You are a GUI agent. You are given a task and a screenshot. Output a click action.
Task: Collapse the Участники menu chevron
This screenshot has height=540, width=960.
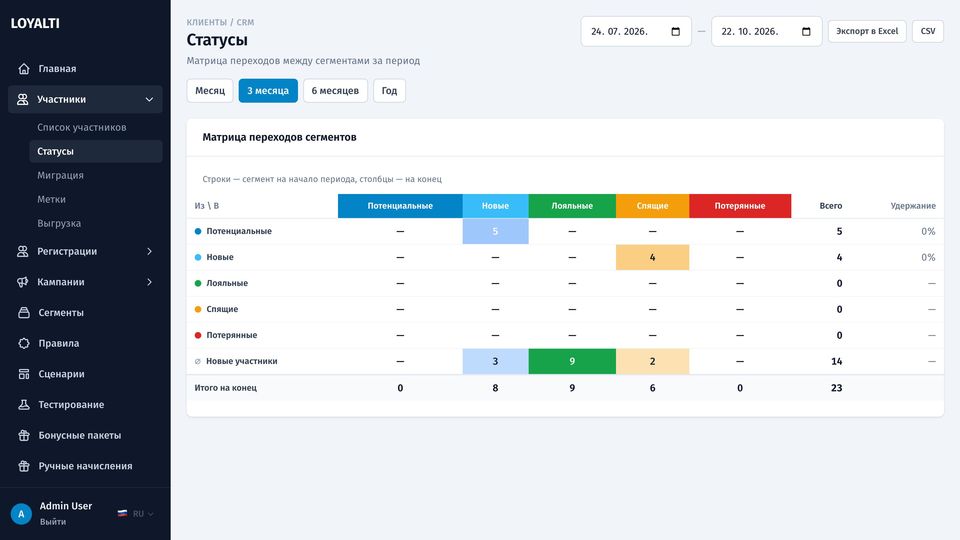[149, 99]
